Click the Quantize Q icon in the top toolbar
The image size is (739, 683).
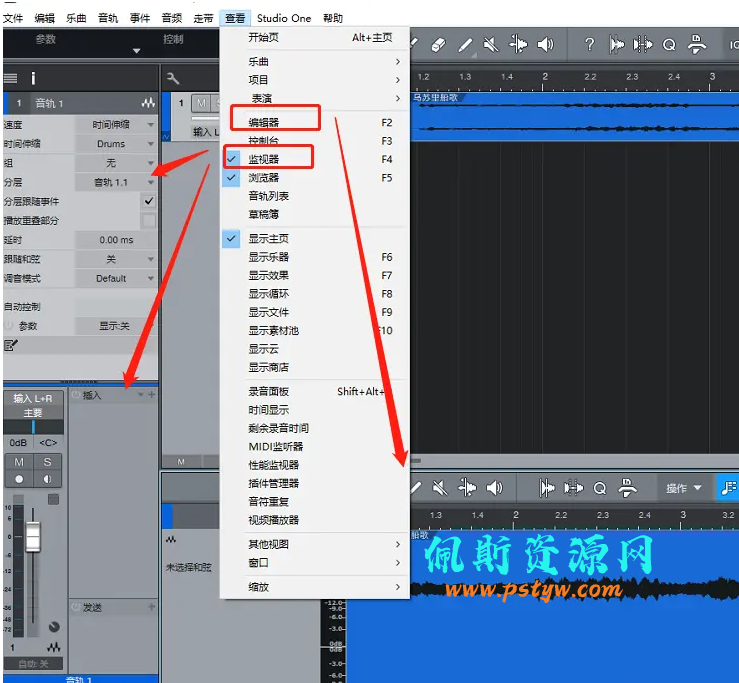click(669, 45)
